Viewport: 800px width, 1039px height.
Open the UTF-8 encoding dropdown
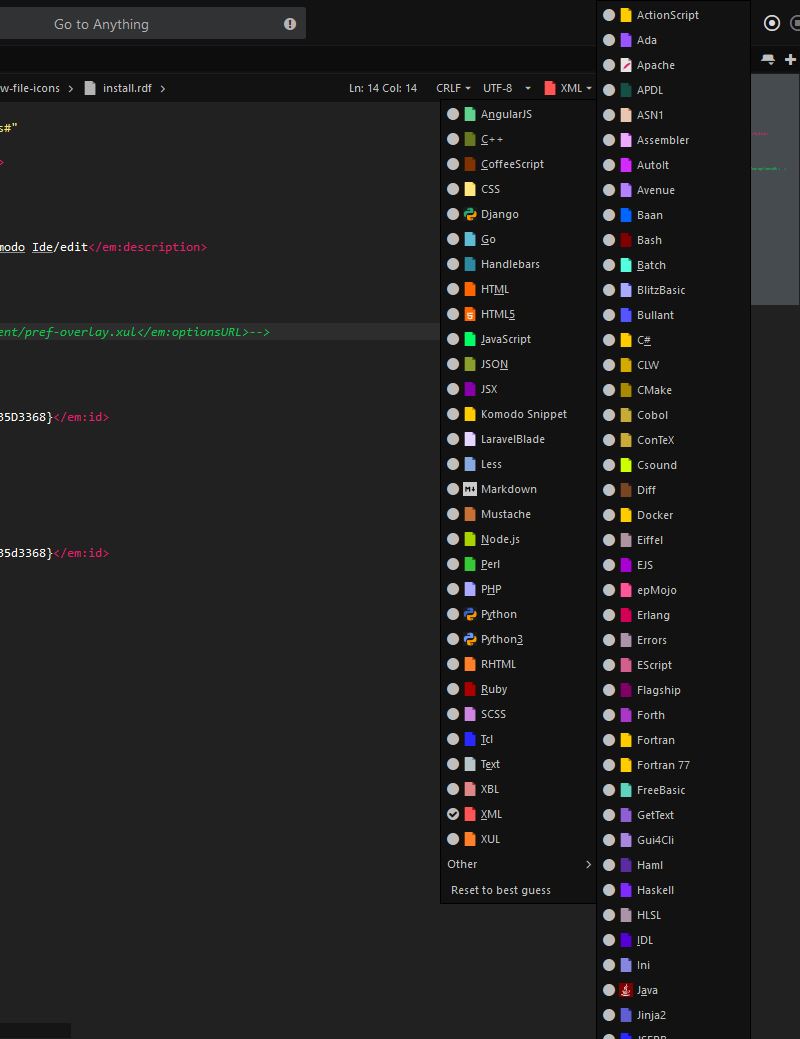coord(506,88)
